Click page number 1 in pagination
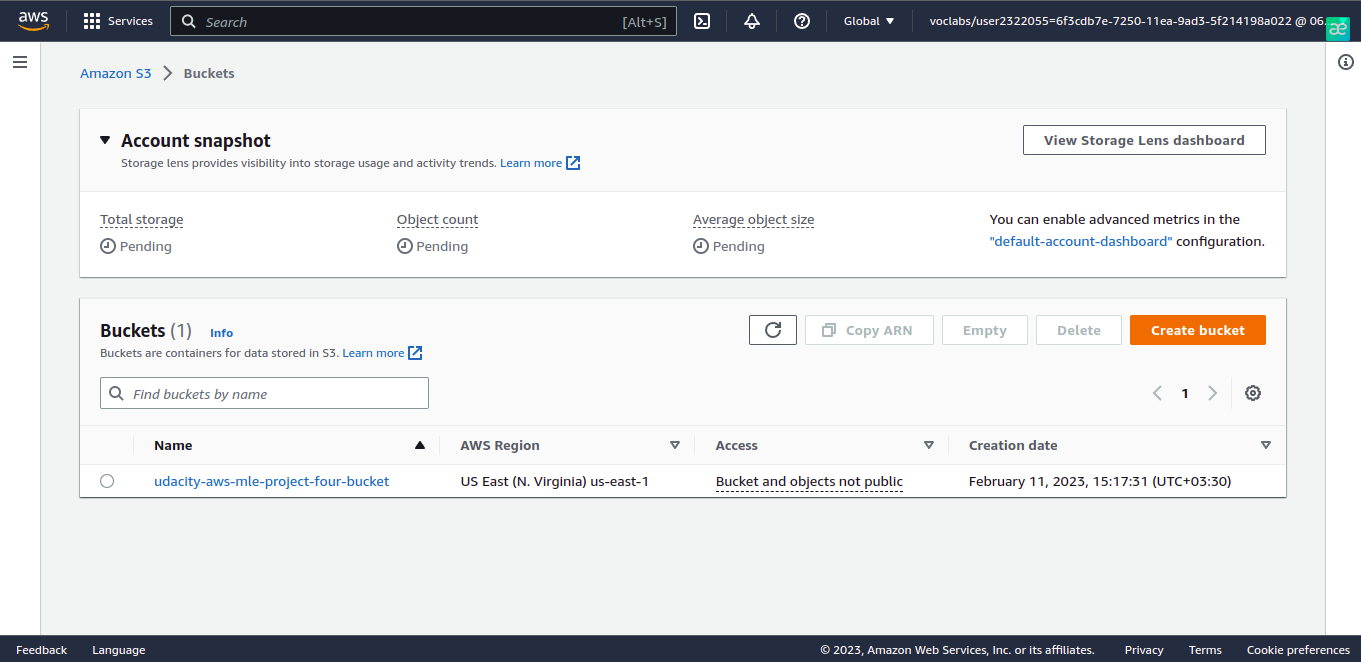The image size is (1361, 662). 1185,393
